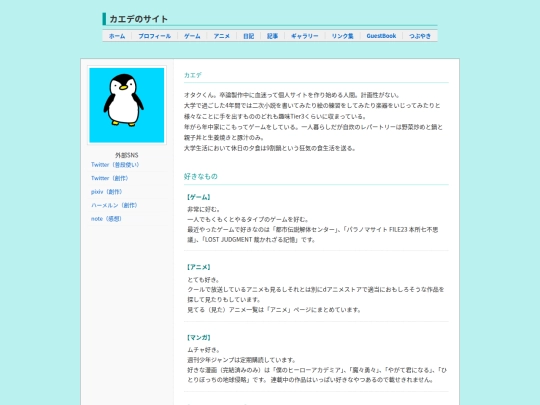Open the 日記 page
This screenshot has height=405, width=540.
tap(248, 36)
